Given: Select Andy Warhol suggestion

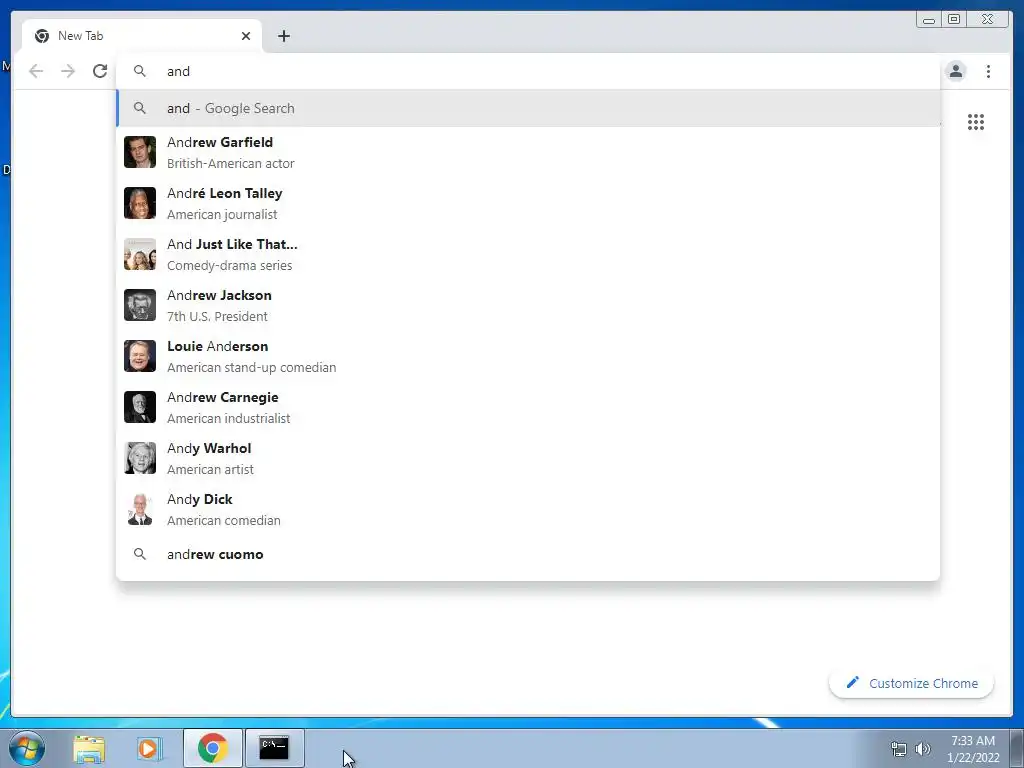Looking at the screenshot, I should (528, 458).
